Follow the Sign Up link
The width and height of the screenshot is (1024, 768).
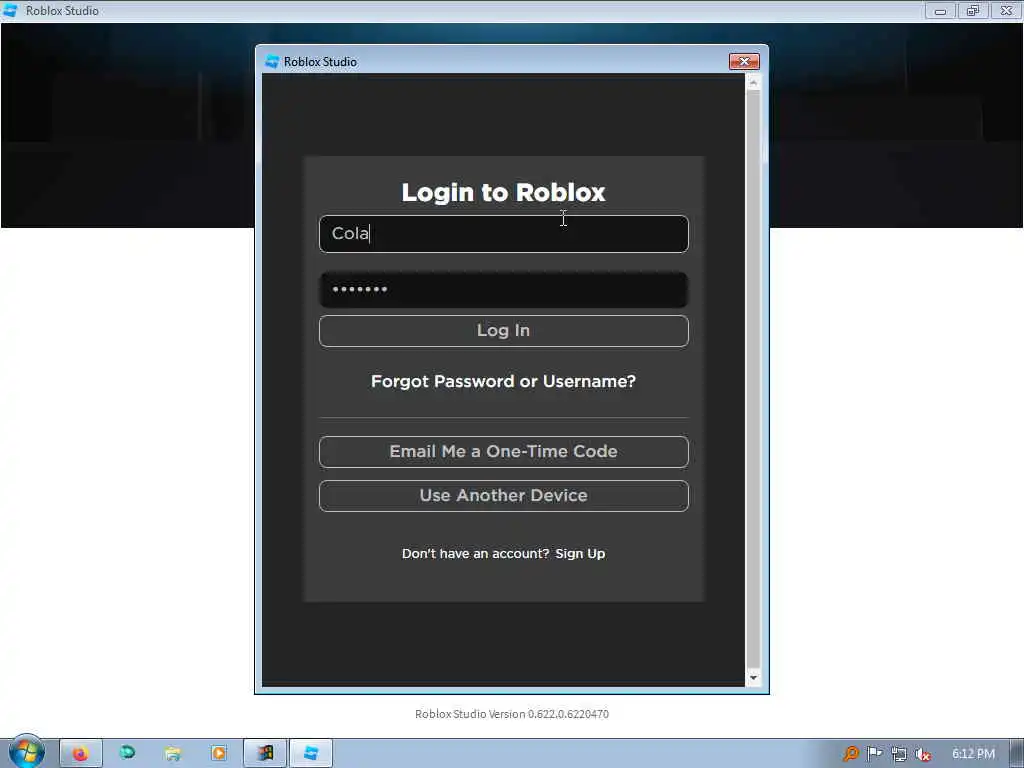[x=580, y=554]
